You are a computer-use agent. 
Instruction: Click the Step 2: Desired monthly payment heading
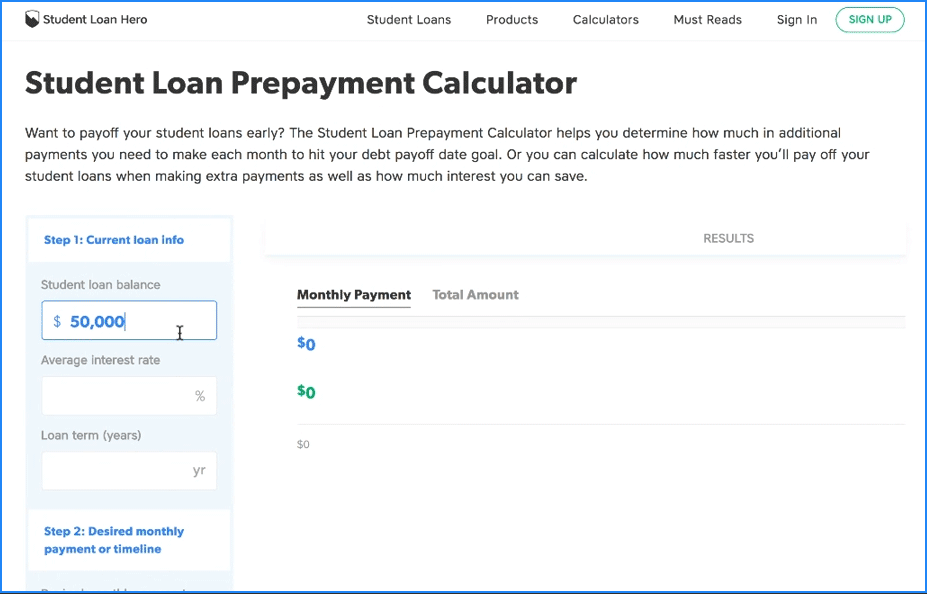114,540
